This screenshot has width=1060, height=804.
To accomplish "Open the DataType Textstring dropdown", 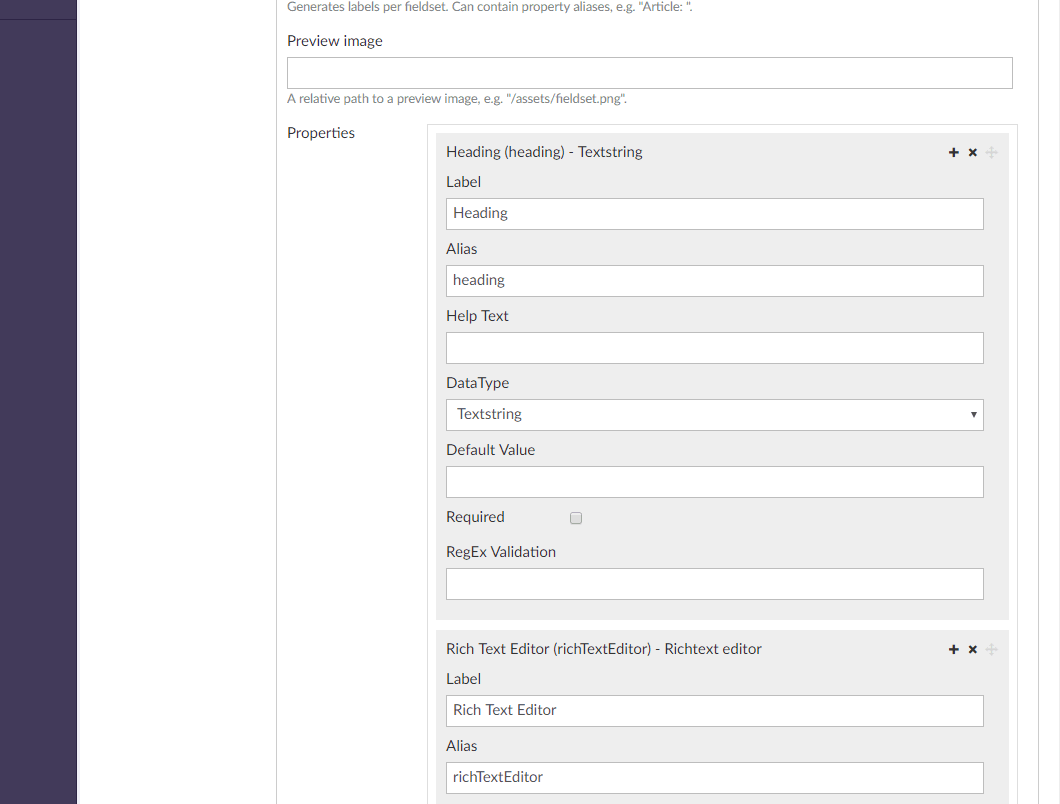I will [x=715, y=415].
